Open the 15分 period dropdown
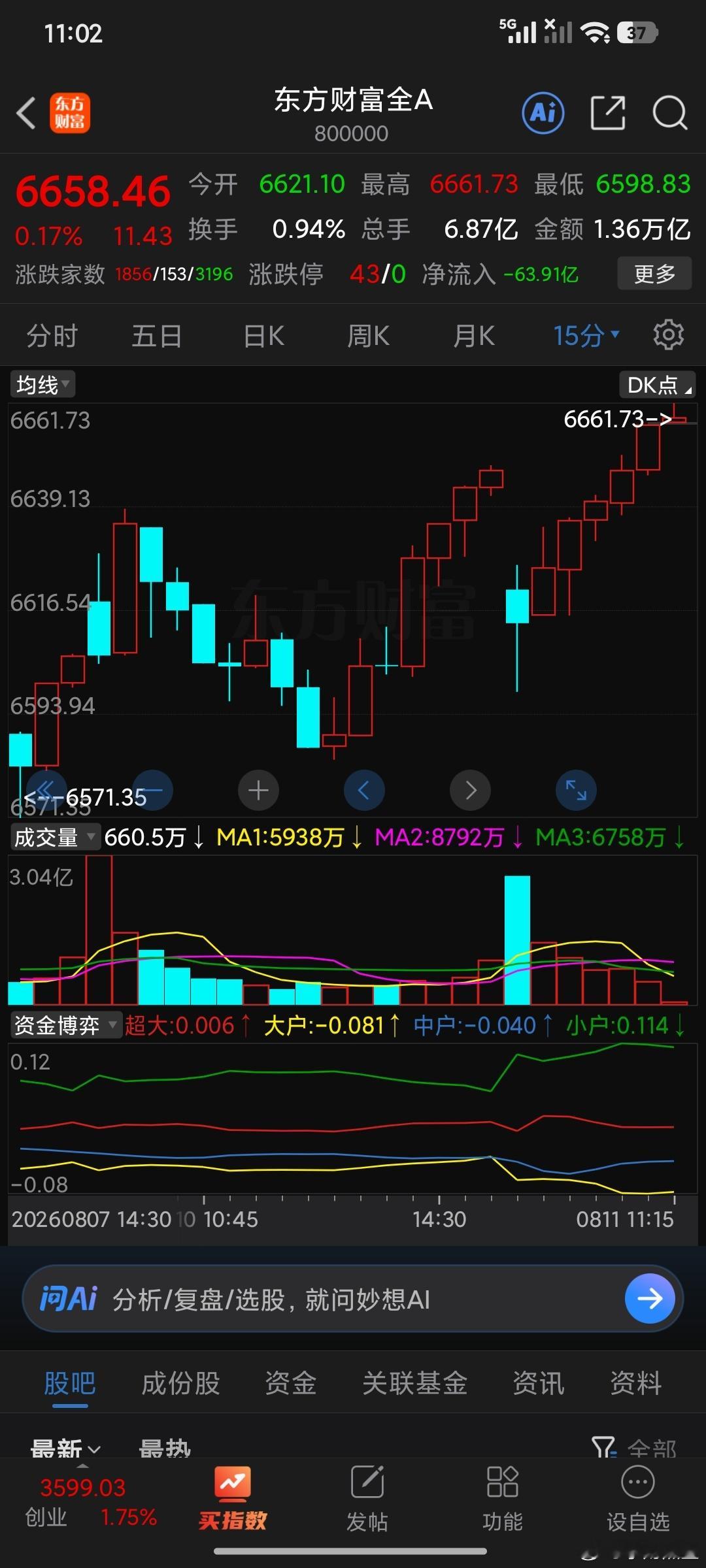The image size is (706, 1568). tap(586, 335)
